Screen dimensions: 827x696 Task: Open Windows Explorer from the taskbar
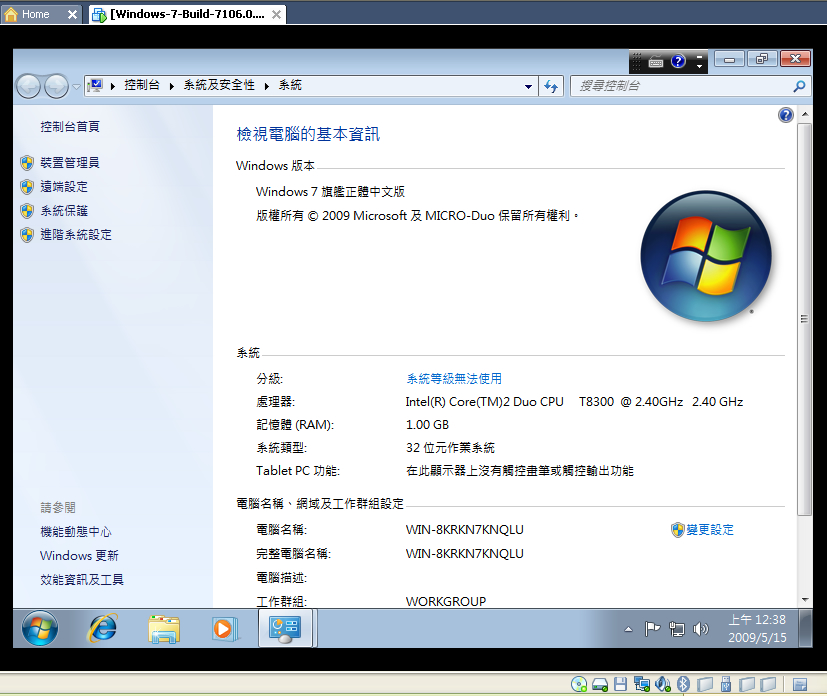point(164,629)
